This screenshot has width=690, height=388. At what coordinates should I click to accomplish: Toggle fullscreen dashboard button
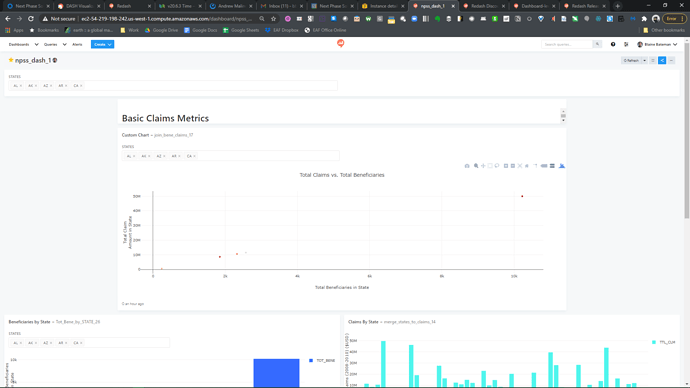(x=653, y=60)
